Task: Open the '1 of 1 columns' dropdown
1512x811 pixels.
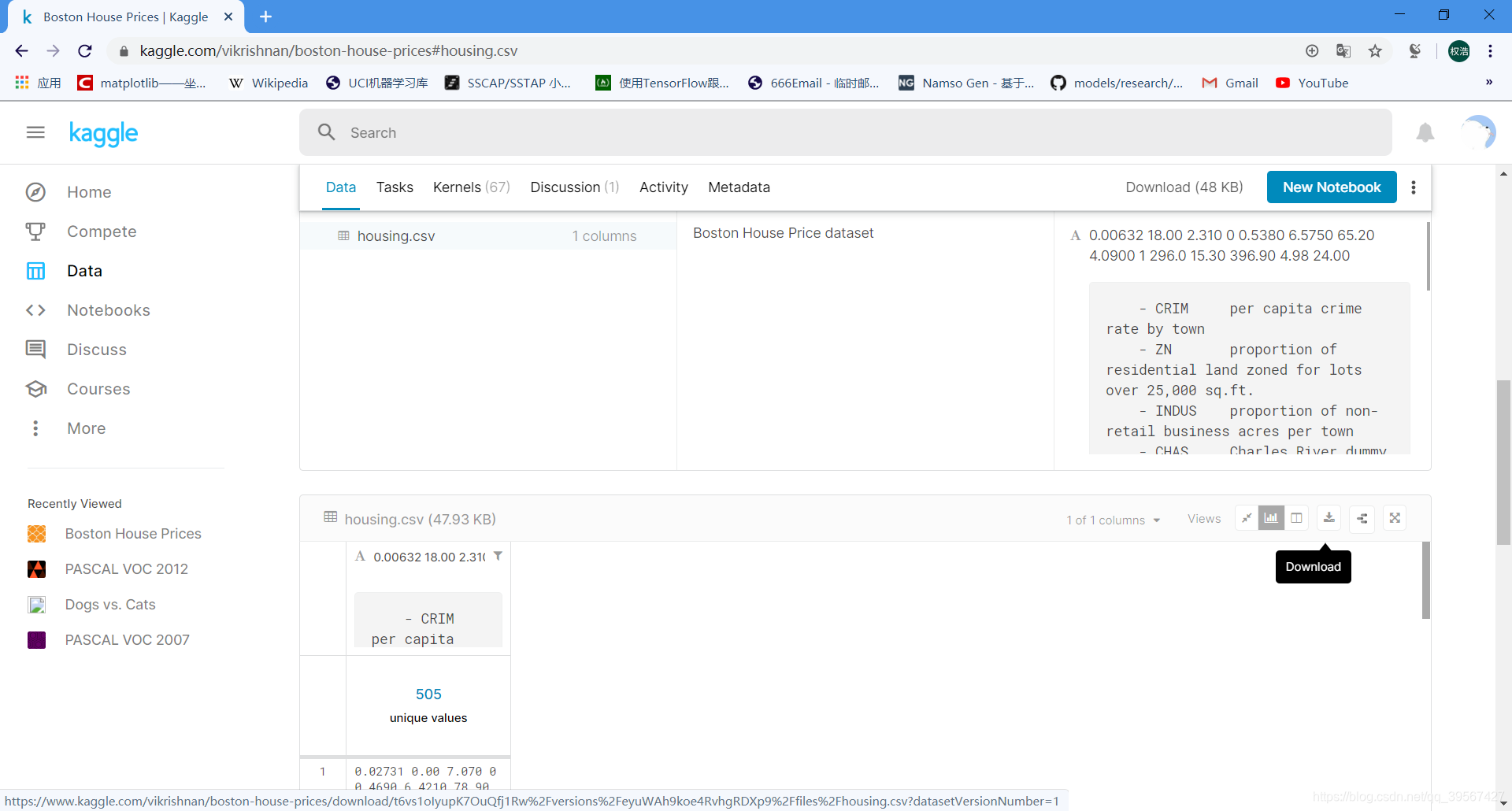Action: pyautogui.click(x=1113, y=520)
